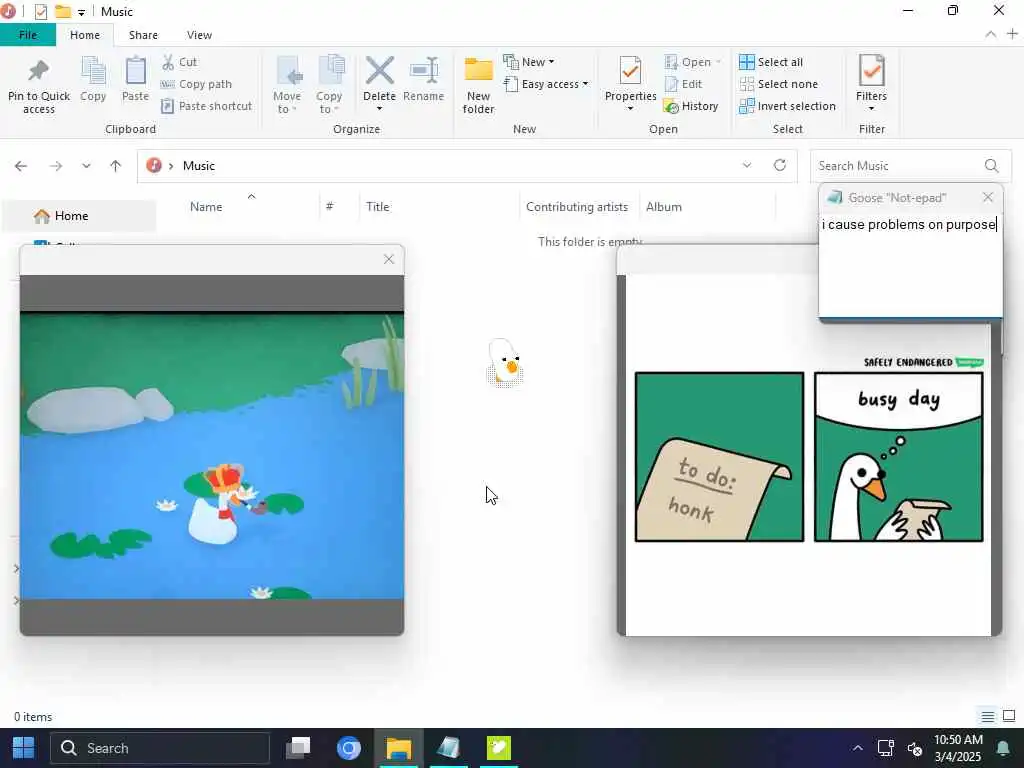Expand the Easy access dropdown
Screen dimensions: 1024x768
pos(547,84)
